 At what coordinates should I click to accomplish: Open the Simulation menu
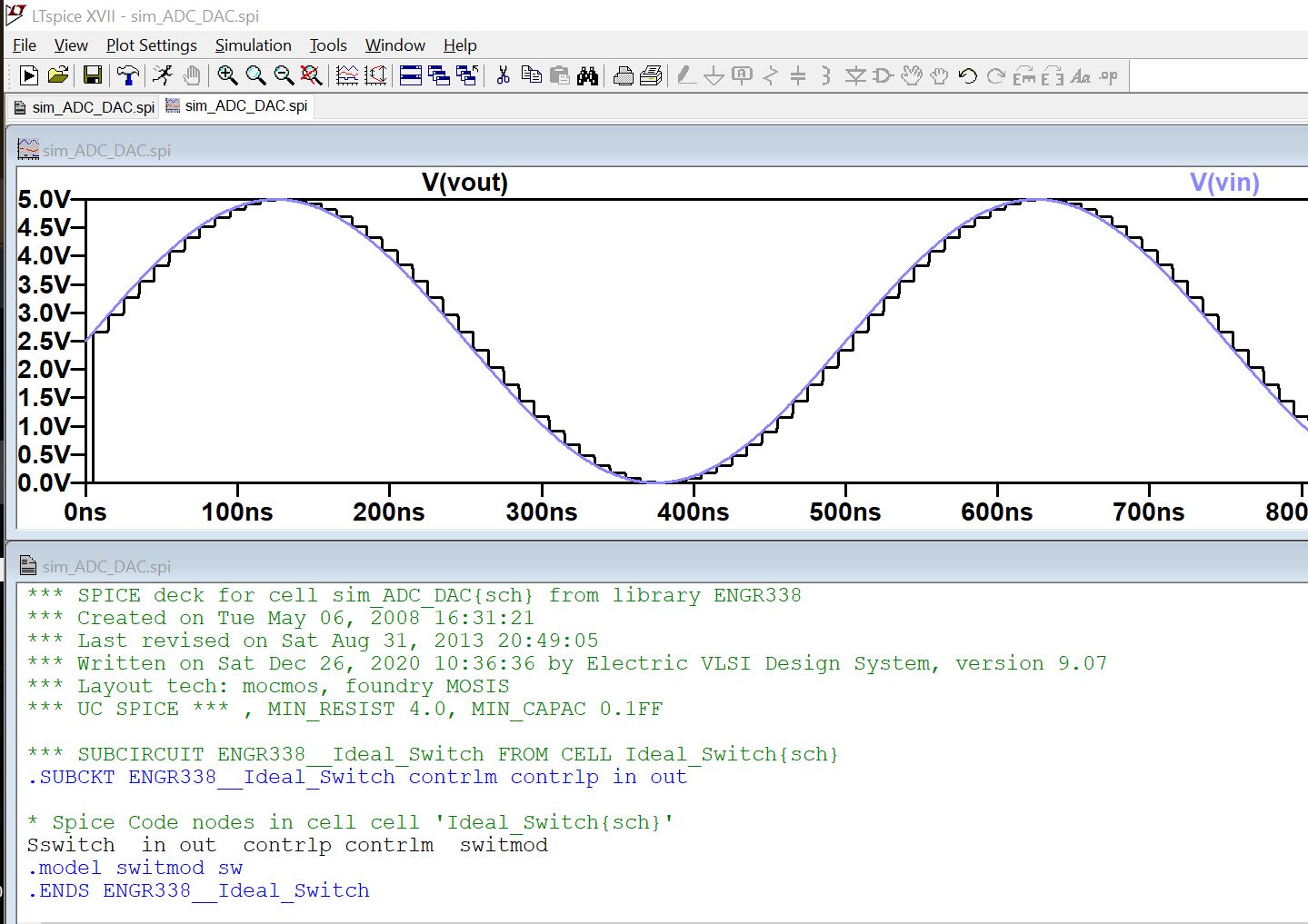coord(253,45)
